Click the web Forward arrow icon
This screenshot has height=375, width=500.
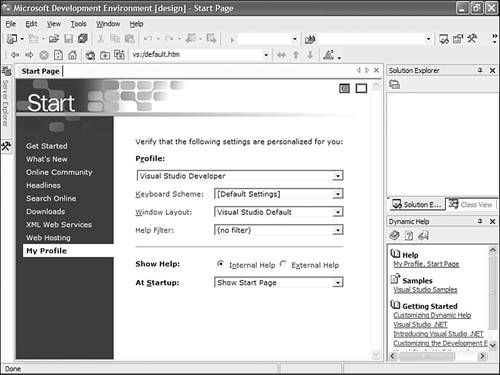click(29, 55)
